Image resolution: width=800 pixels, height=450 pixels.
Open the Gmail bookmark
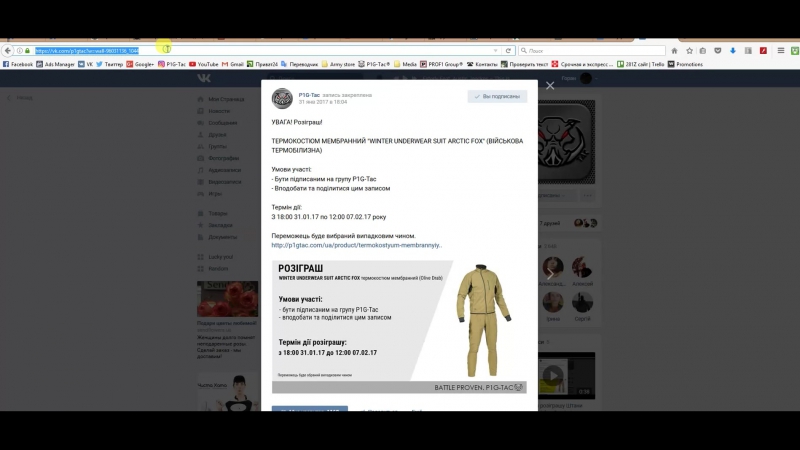233,64
